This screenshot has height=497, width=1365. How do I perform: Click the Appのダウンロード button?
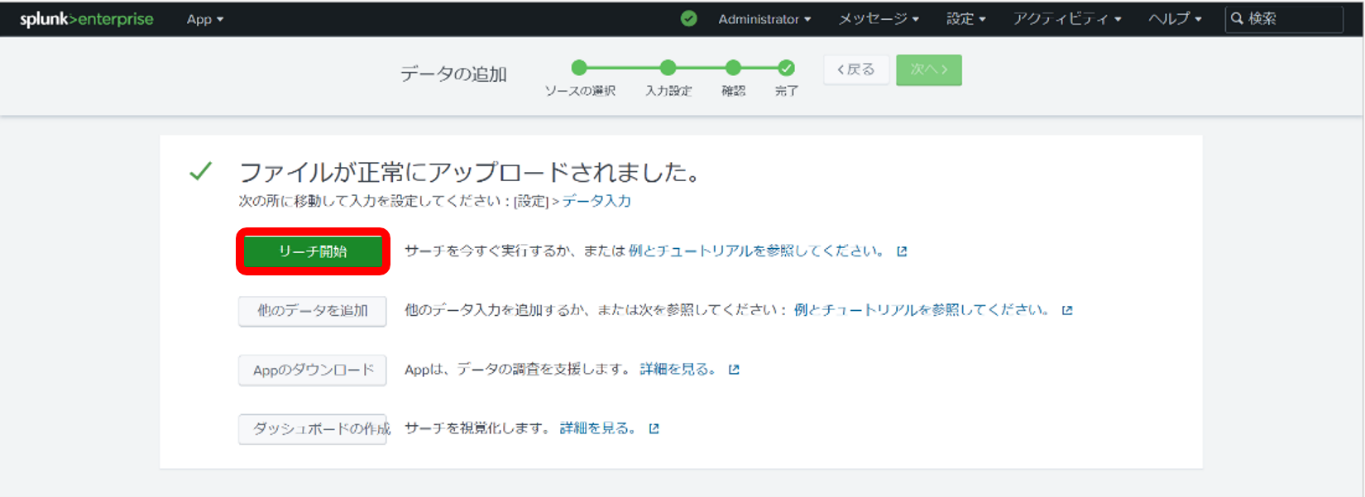click(312, 370)
